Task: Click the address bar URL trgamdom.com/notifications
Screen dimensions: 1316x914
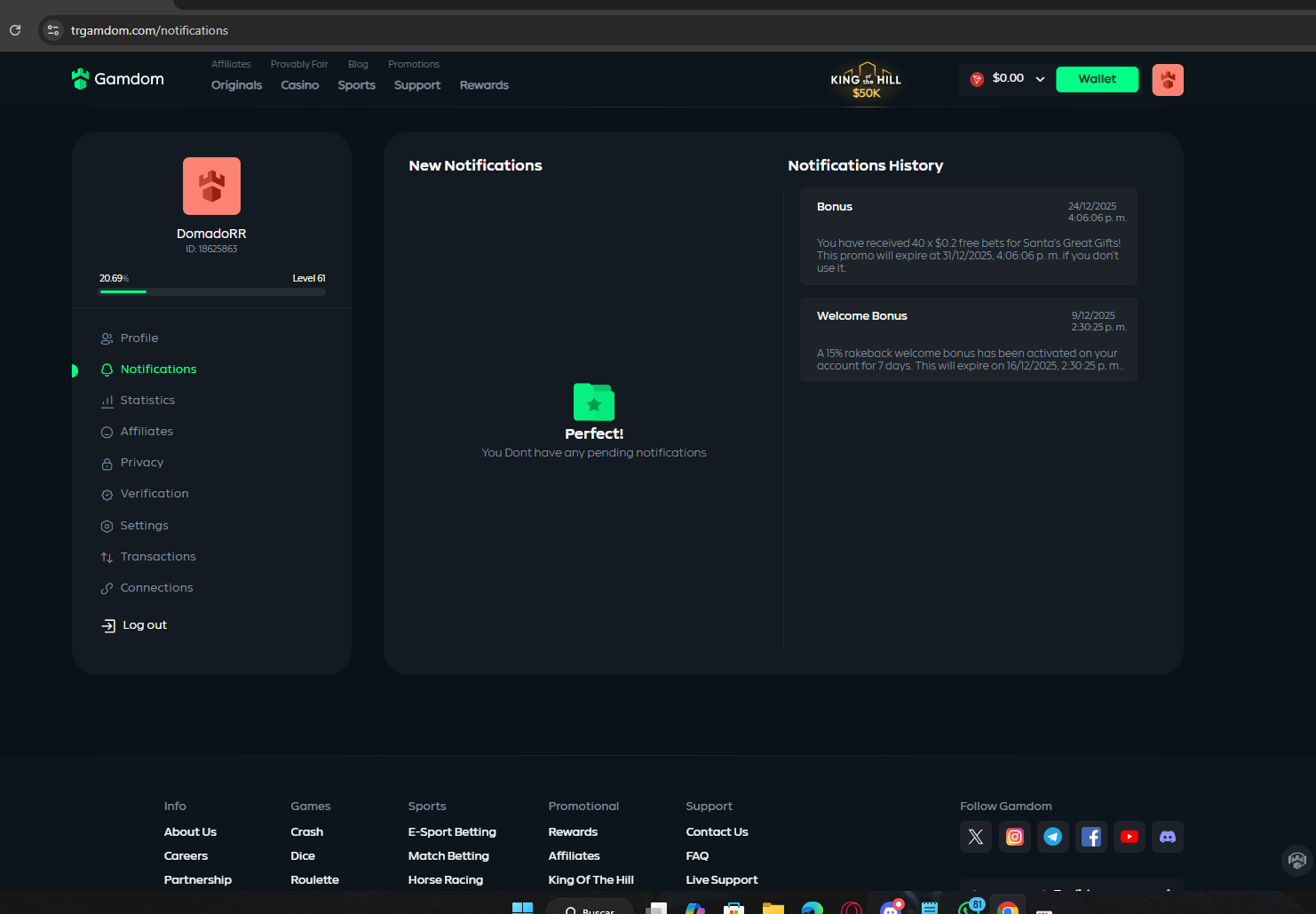Action: (149, 30)
